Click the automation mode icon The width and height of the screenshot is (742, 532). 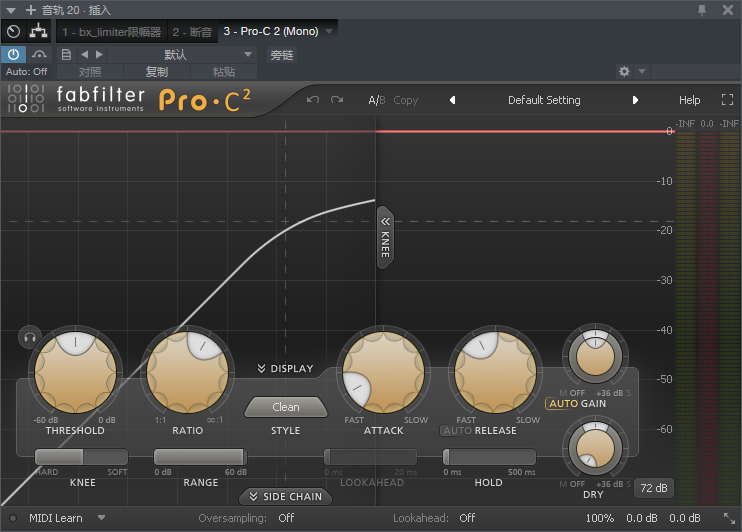point(39,54)
